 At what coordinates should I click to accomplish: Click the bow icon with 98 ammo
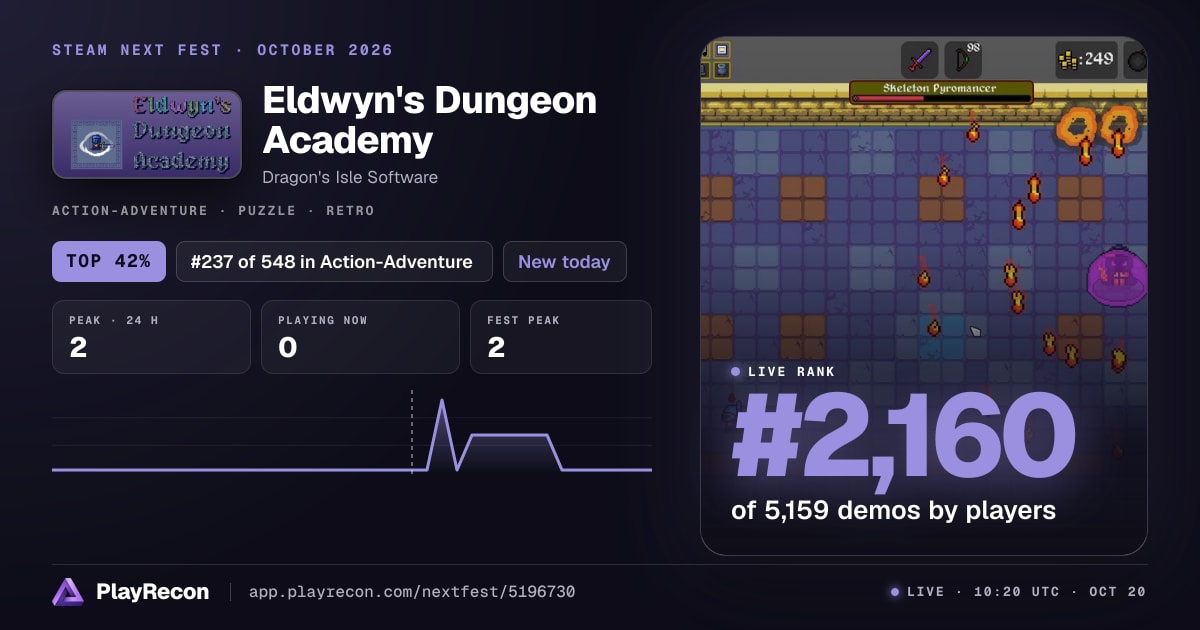[963, 60]
